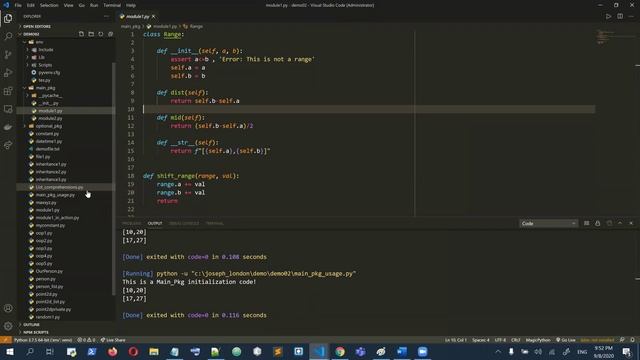
Task: Expand the __pycache__ folder
Action: click(x=51, y=96)
